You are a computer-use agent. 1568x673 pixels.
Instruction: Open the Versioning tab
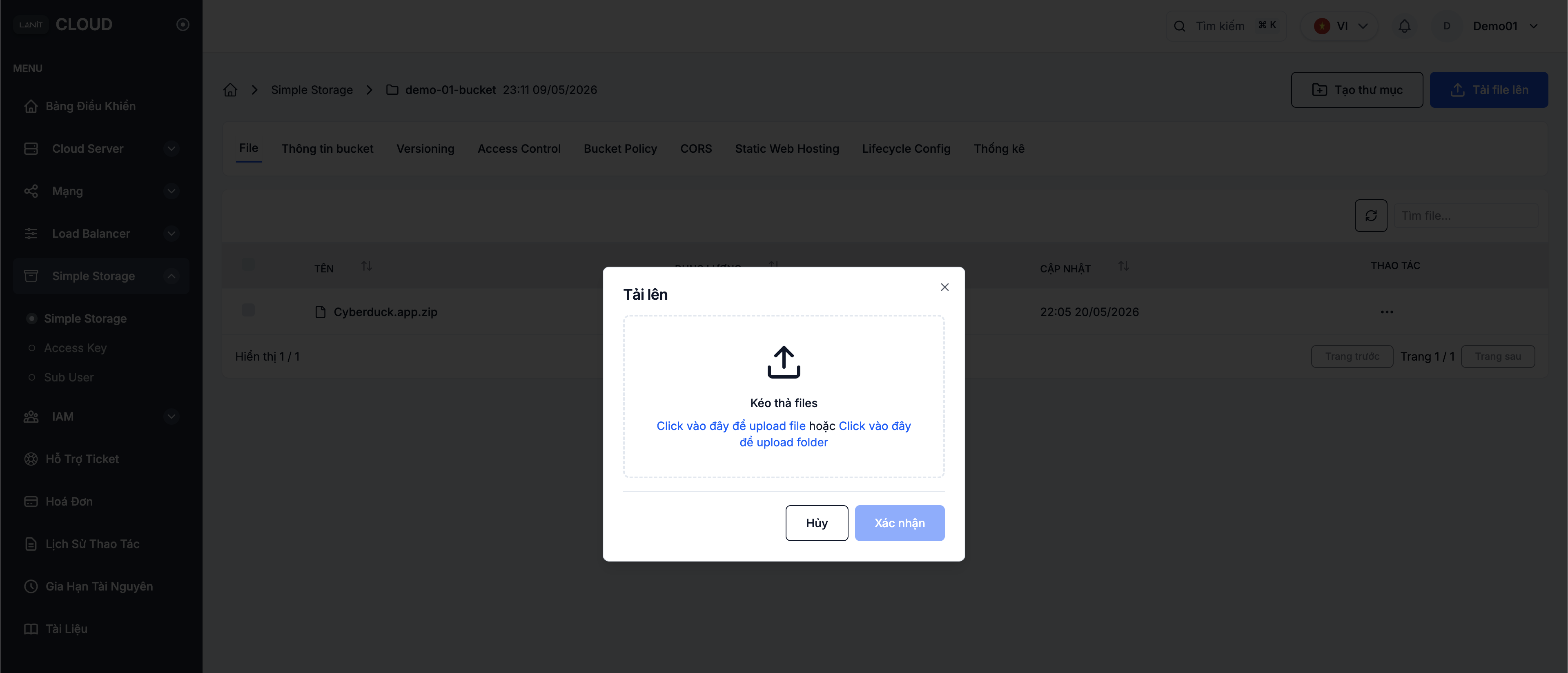[x=425, y=149]
